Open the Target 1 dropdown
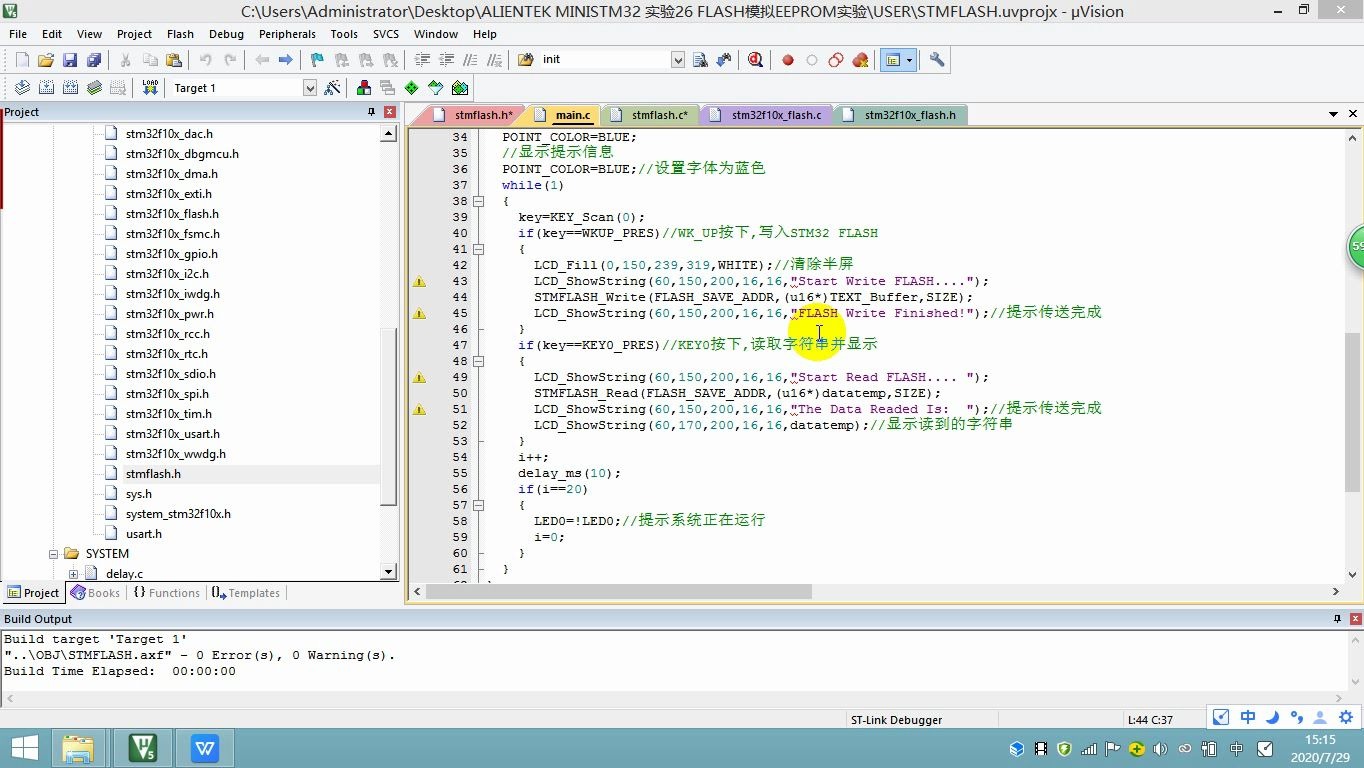Screen dimensions: 1364x768 [x=310, y=88]
